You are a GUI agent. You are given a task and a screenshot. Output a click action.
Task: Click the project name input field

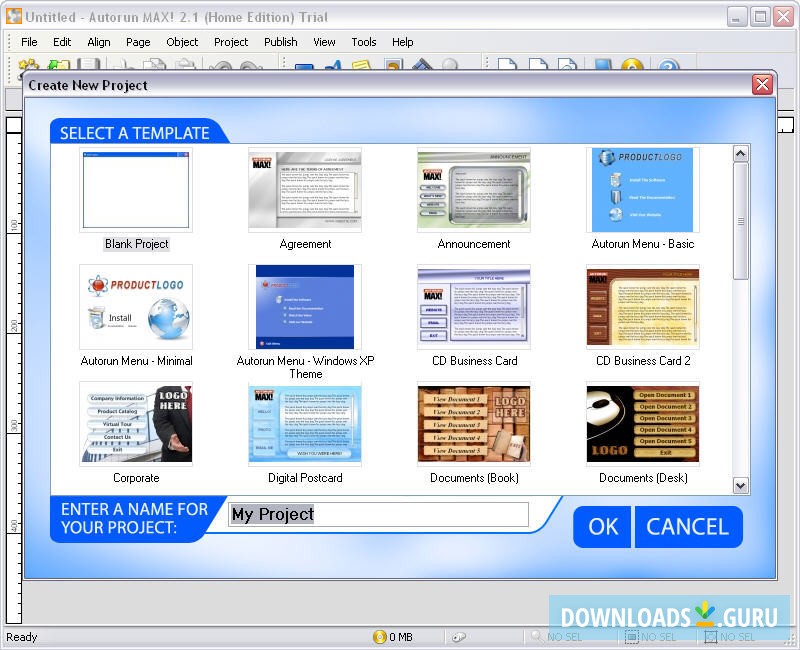pos(378,514)
